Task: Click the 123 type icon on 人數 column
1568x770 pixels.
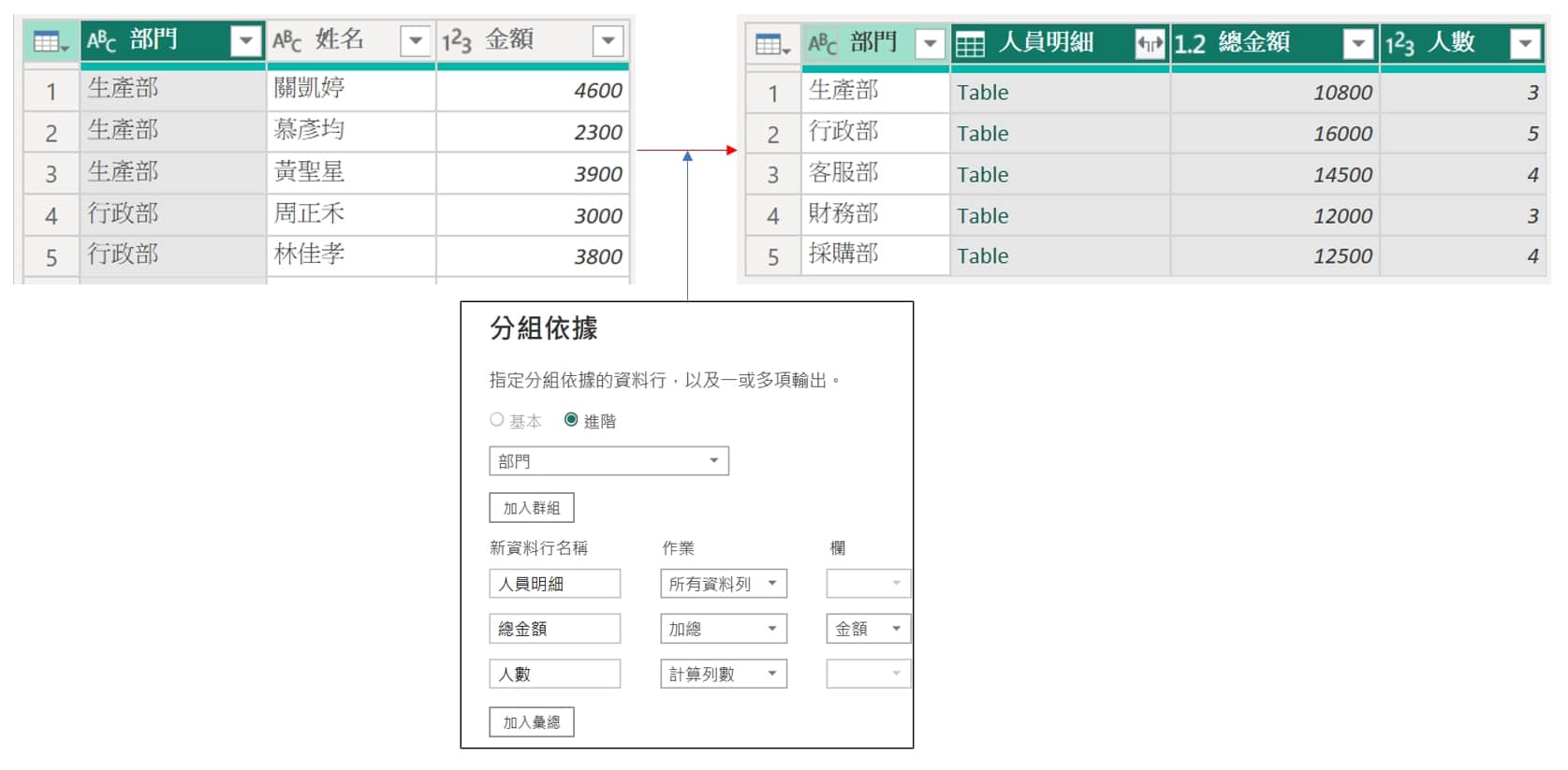Action: coord(1399,44)
